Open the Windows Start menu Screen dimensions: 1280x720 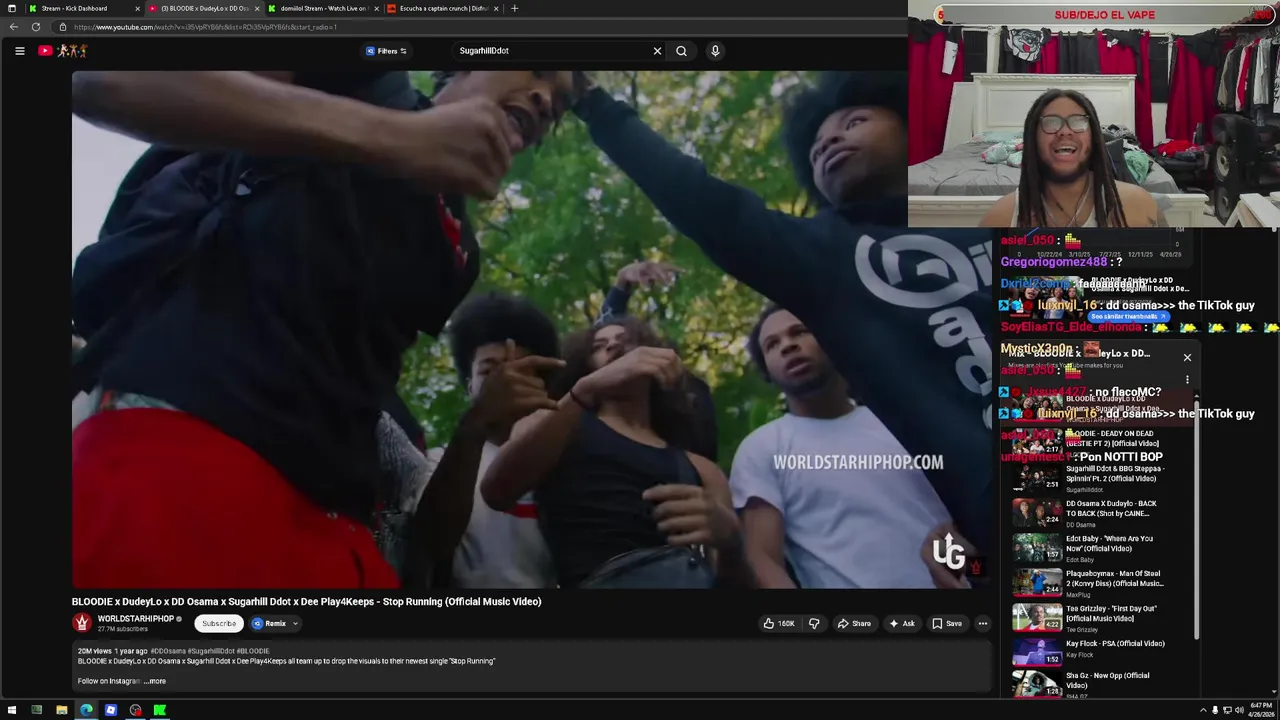(12, 710)
